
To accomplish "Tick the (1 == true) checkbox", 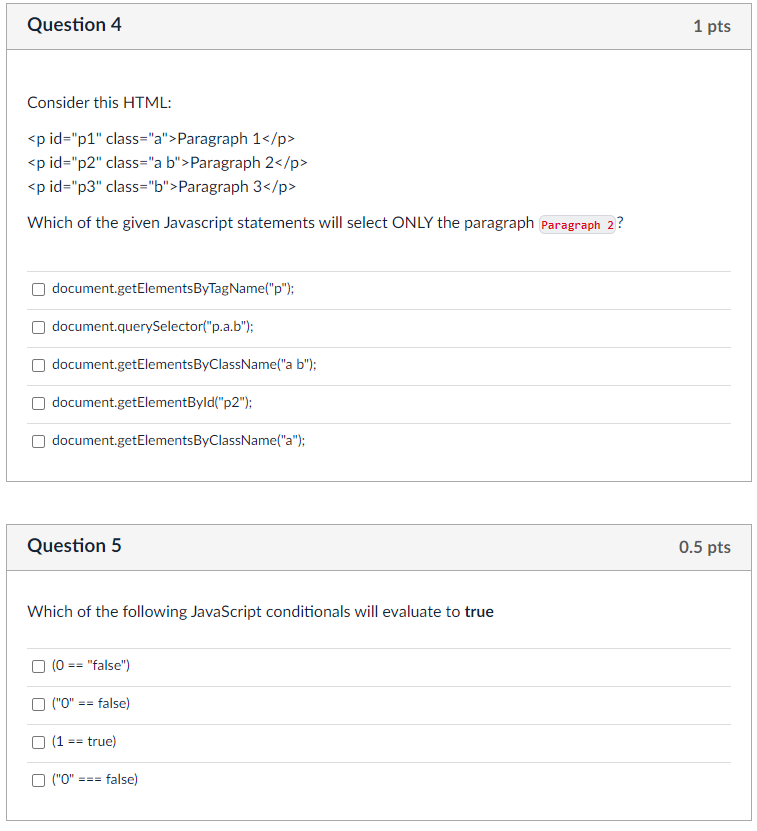I will [38, 743].
